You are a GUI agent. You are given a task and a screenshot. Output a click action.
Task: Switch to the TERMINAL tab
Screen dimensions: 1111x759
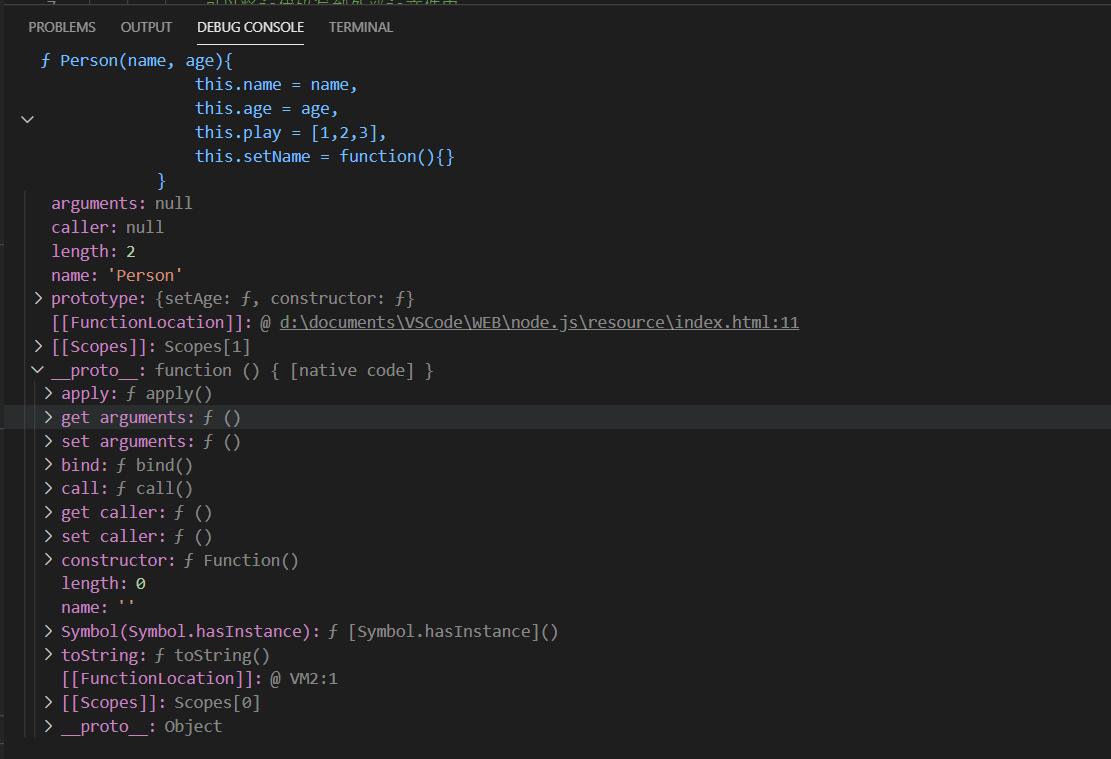tap(360, 27)
